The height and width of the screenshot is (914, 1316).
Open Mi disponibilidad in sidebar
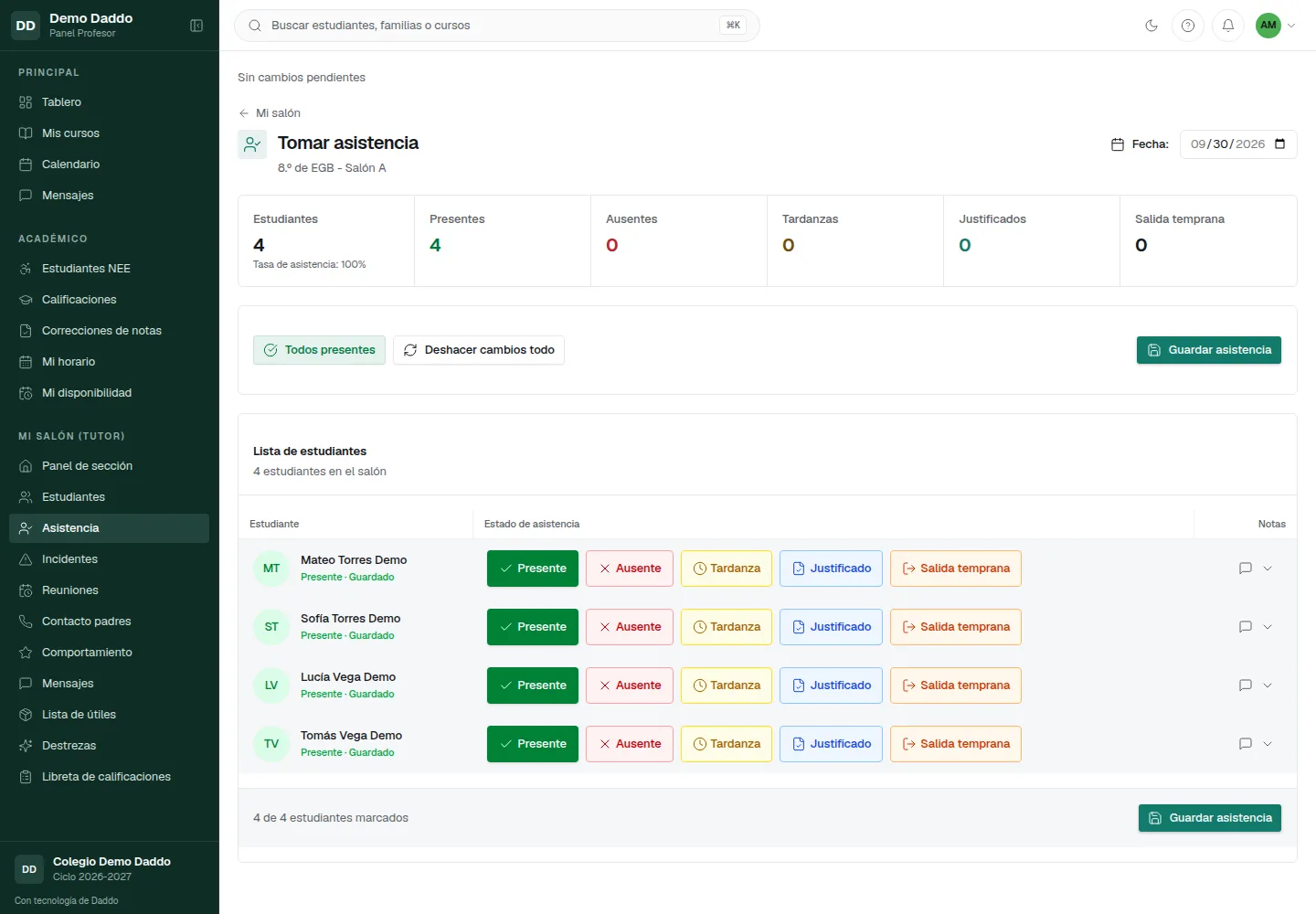(110, 393)
